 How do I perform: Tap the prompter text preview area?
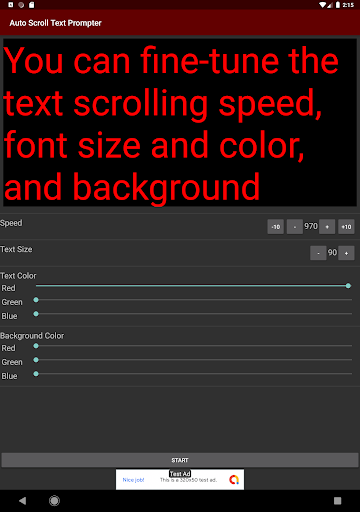pyautogui.click(x=180, y=122)
